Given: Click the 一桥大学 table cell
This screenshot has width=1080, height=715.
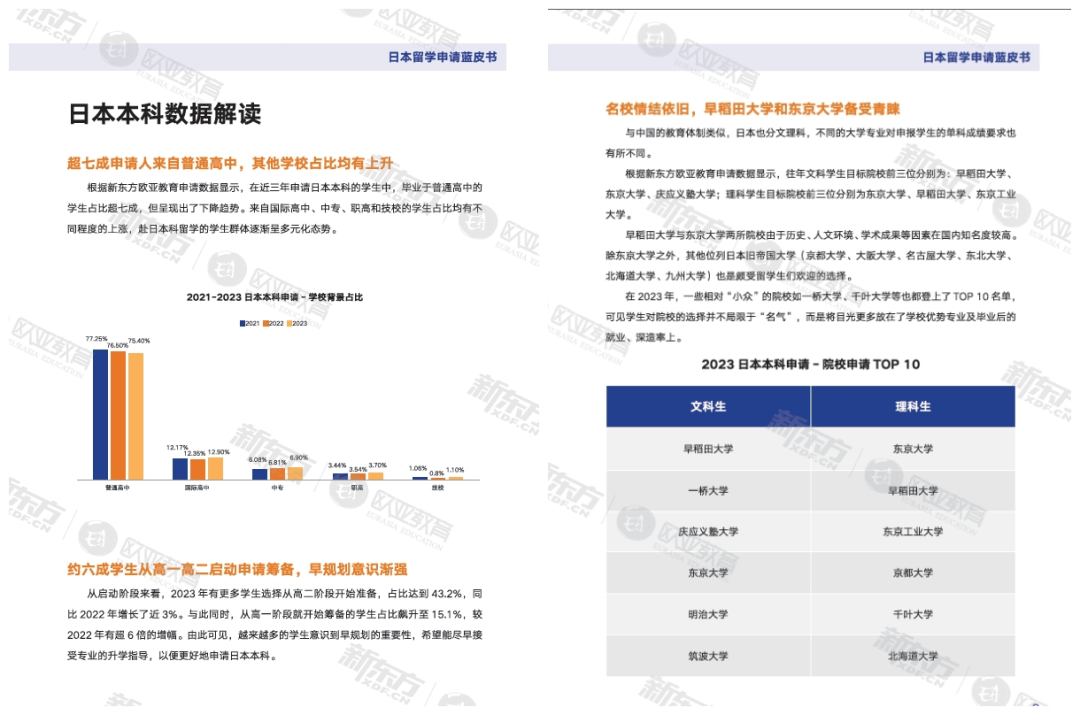Looking at the screenshot, I should [708, 490].
